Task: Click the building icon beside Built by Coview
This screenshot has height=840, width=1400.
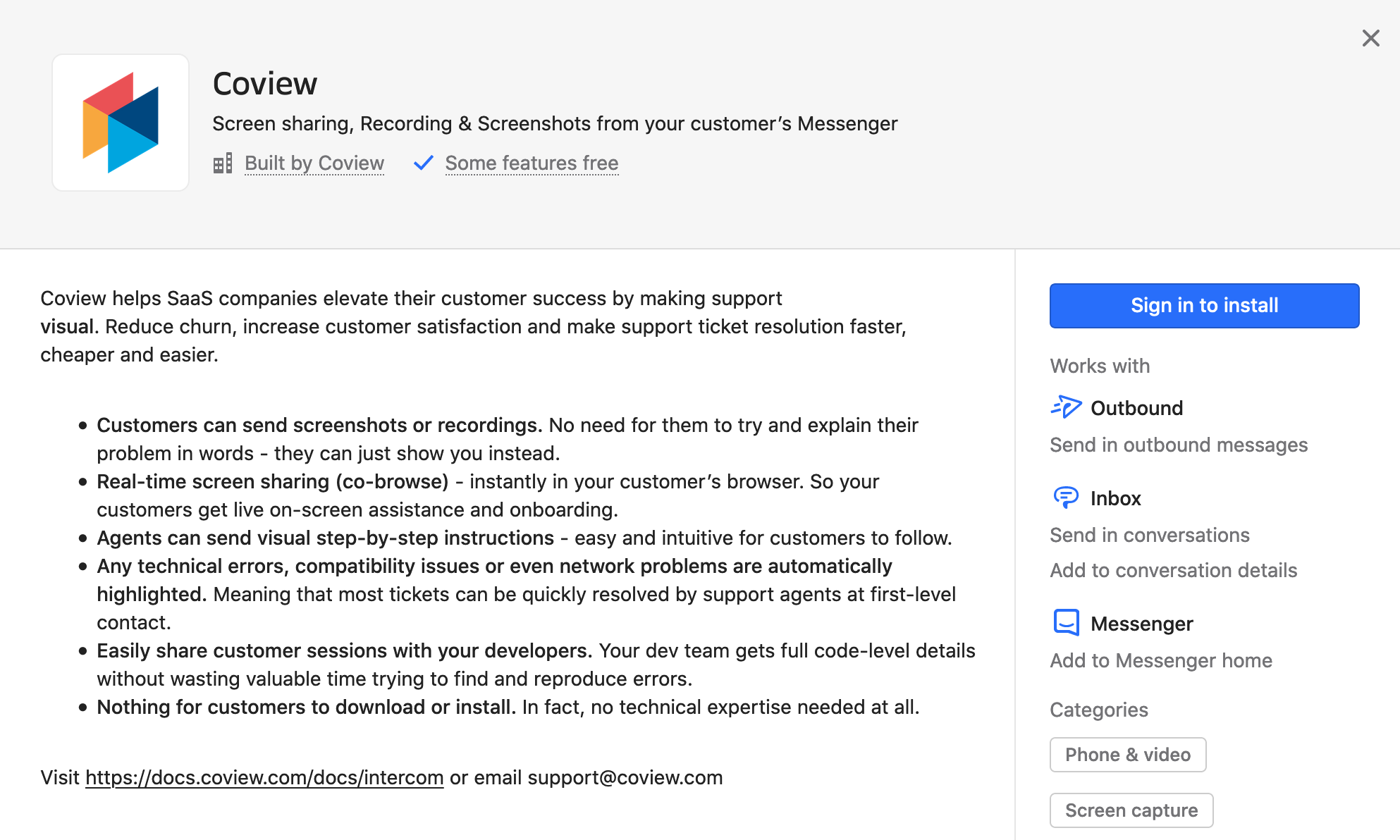Action: 223,163
